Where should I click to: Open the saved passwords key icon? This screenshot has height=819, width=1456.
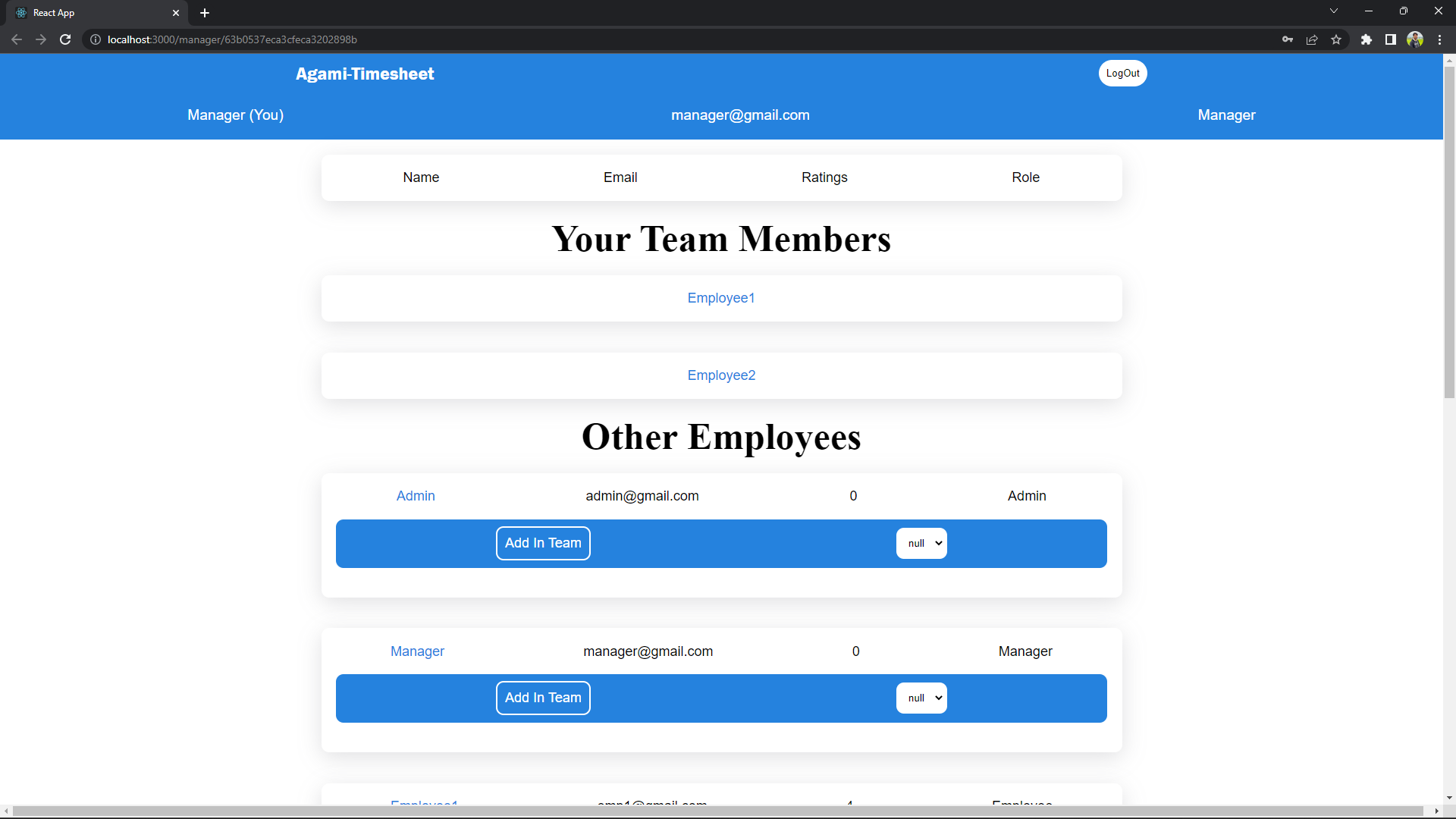[1288, 39]
